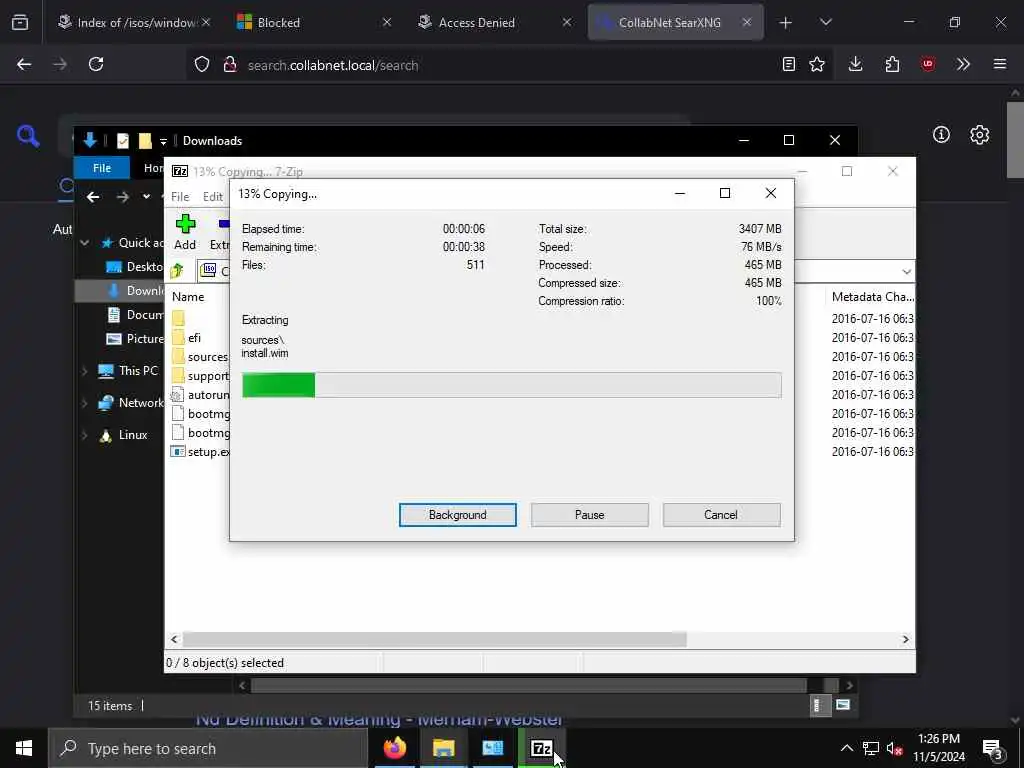
Task: Click the taskbar search box
Action: (x=208, y=748)
